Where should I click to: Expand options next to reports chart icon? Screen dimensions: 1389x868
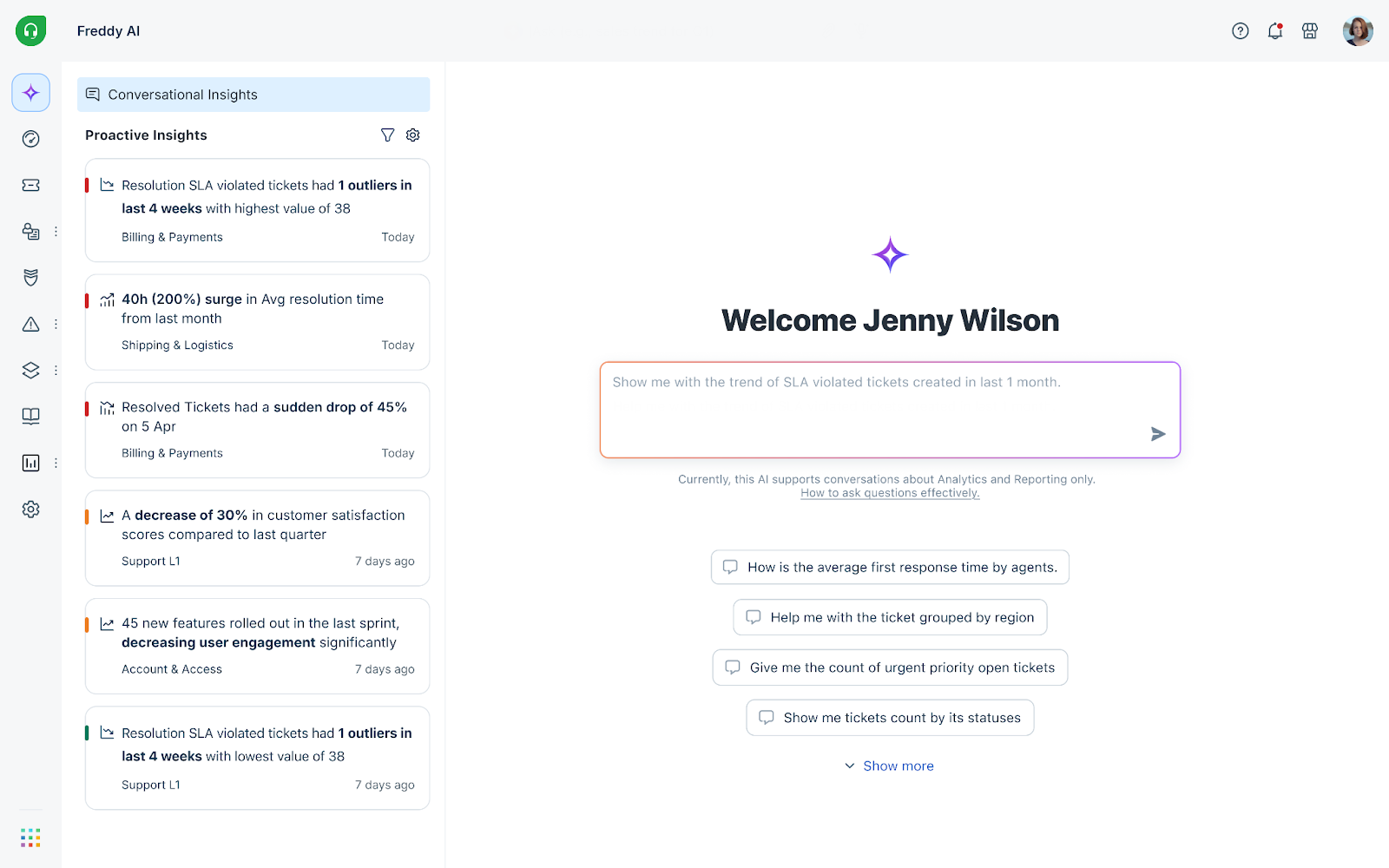point(56,464)
